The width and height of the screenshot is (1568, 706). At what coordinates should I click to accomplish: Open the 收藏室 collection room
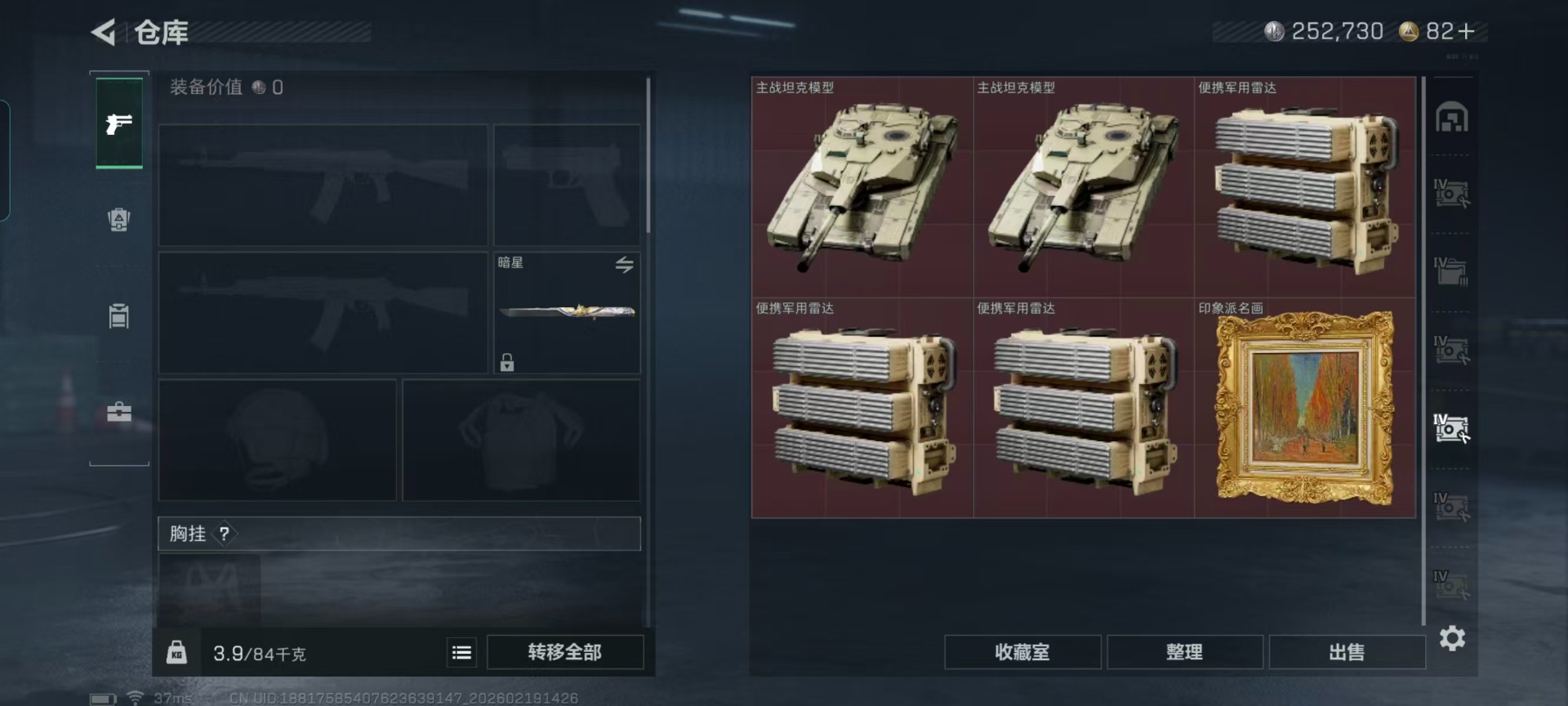click(x=1022, y=652)
